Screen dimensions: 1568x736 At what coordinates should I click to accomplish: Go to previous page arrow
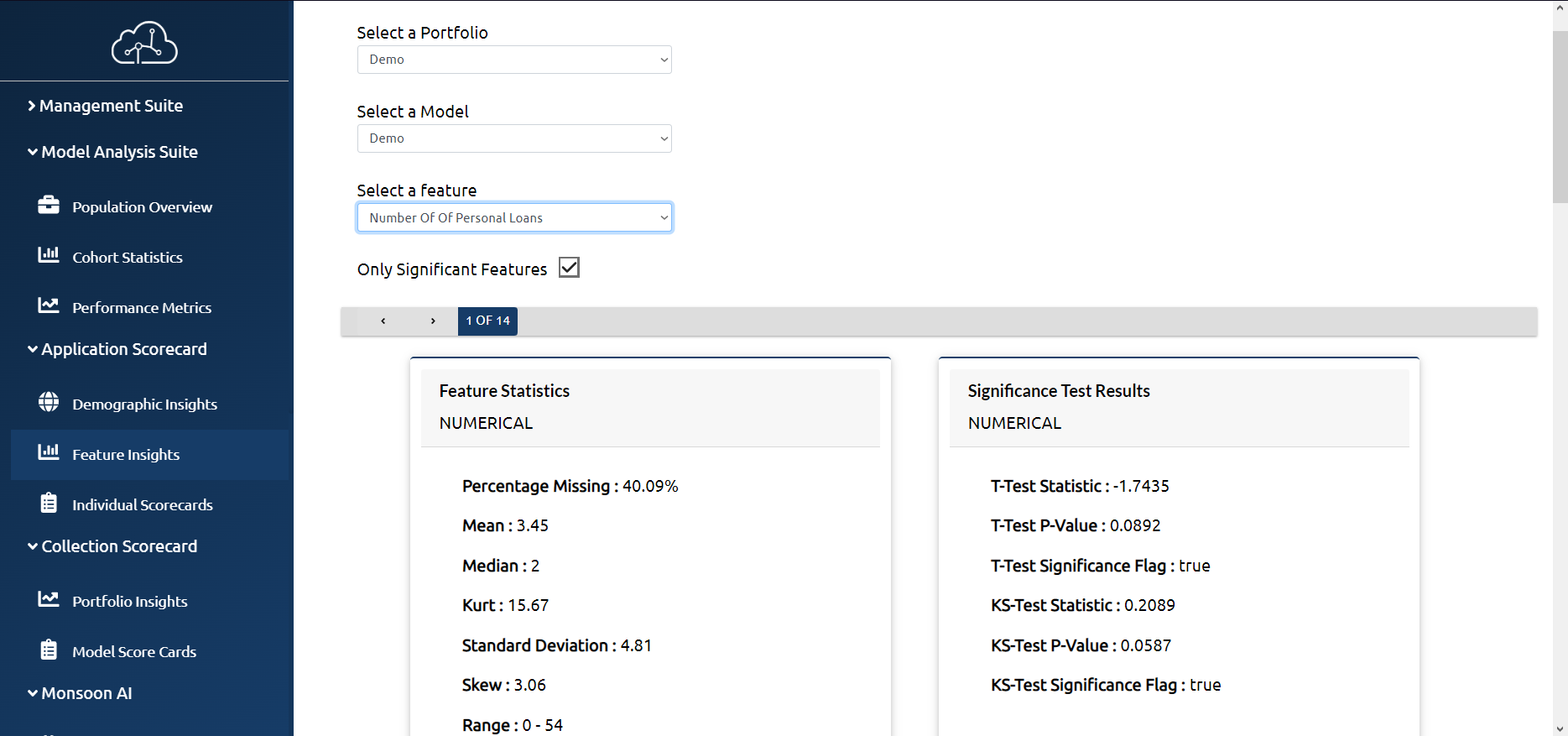(383, 321)
